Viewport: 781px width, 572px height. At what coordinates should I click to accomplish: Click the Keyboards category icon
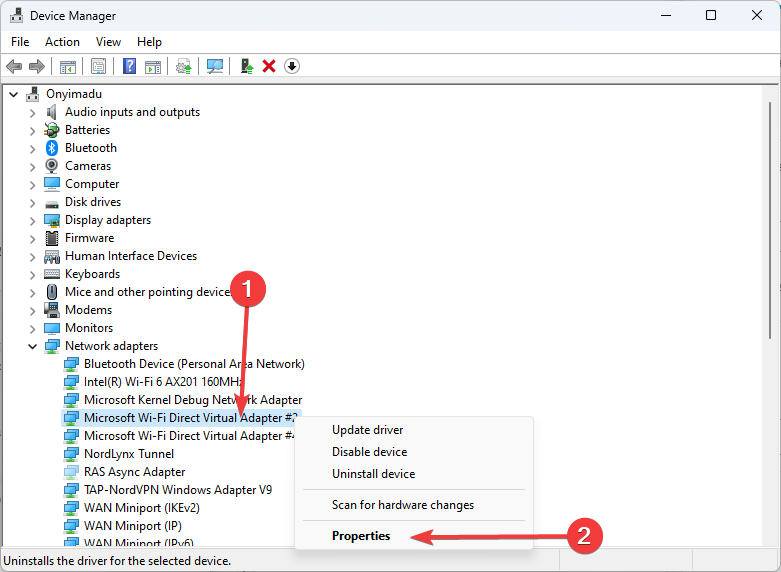click(52, 274)
